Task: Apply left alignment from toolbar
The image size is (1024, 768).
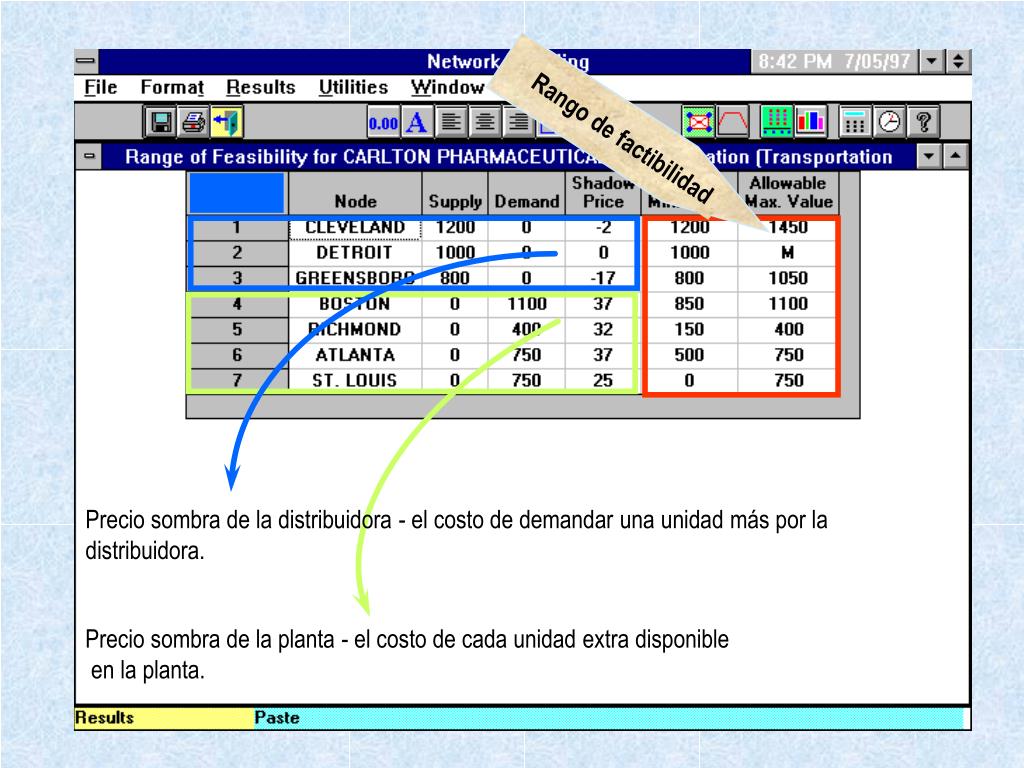Action: point(451,122)
